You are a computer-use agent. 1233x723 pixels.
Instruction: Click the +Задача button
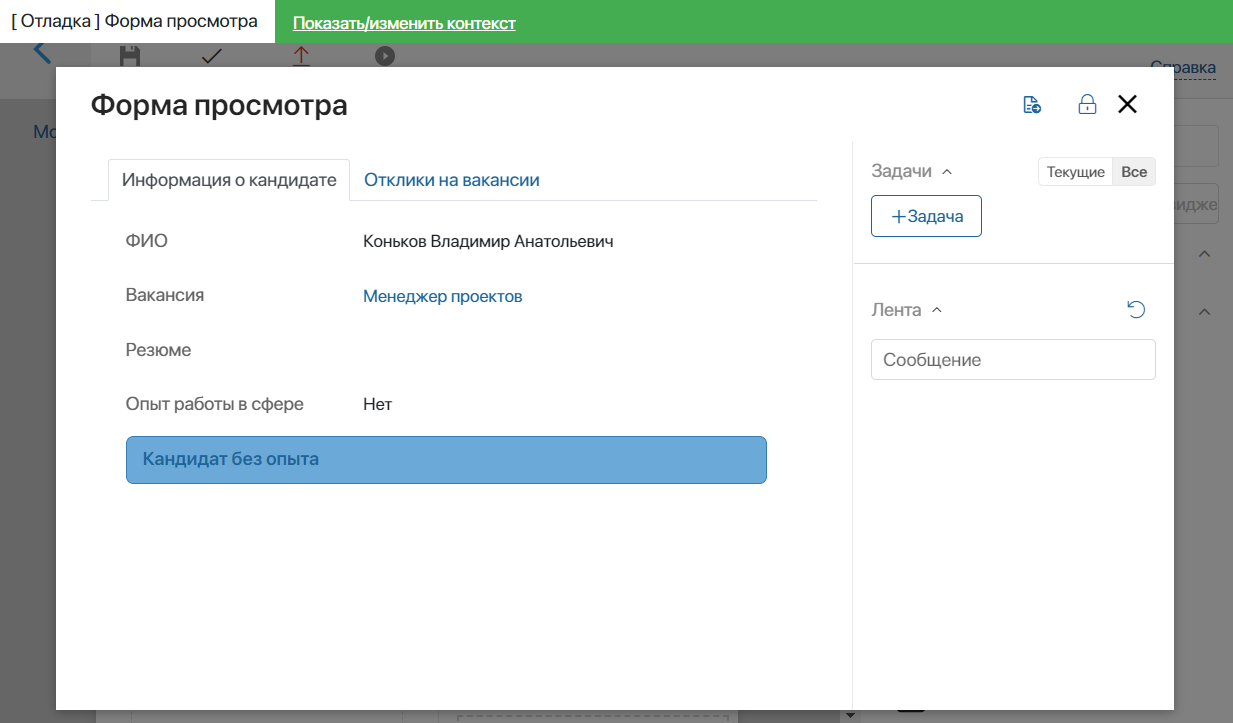coord(926,216)
